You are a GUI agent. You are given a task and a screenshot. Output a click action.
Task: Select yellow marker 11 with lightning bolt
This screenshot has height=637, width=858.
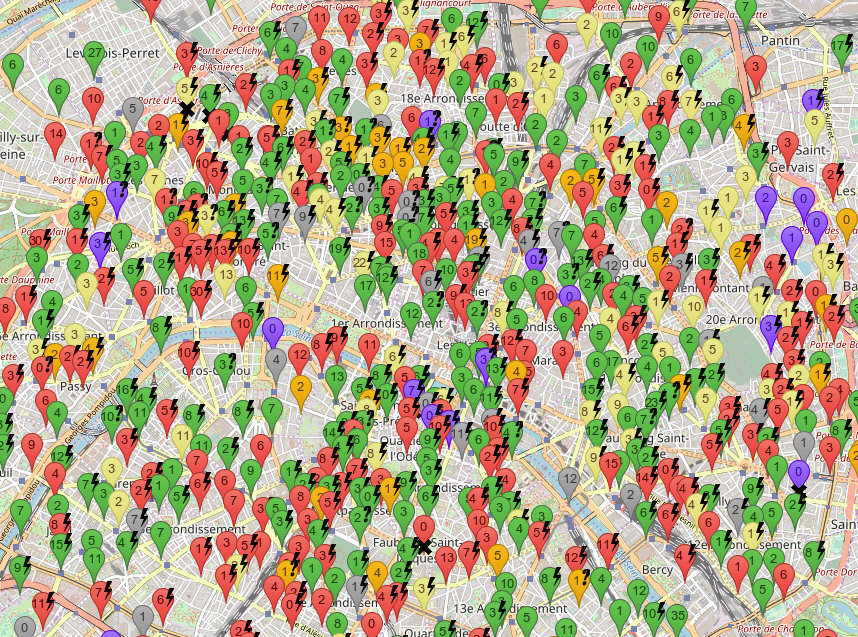600,134
